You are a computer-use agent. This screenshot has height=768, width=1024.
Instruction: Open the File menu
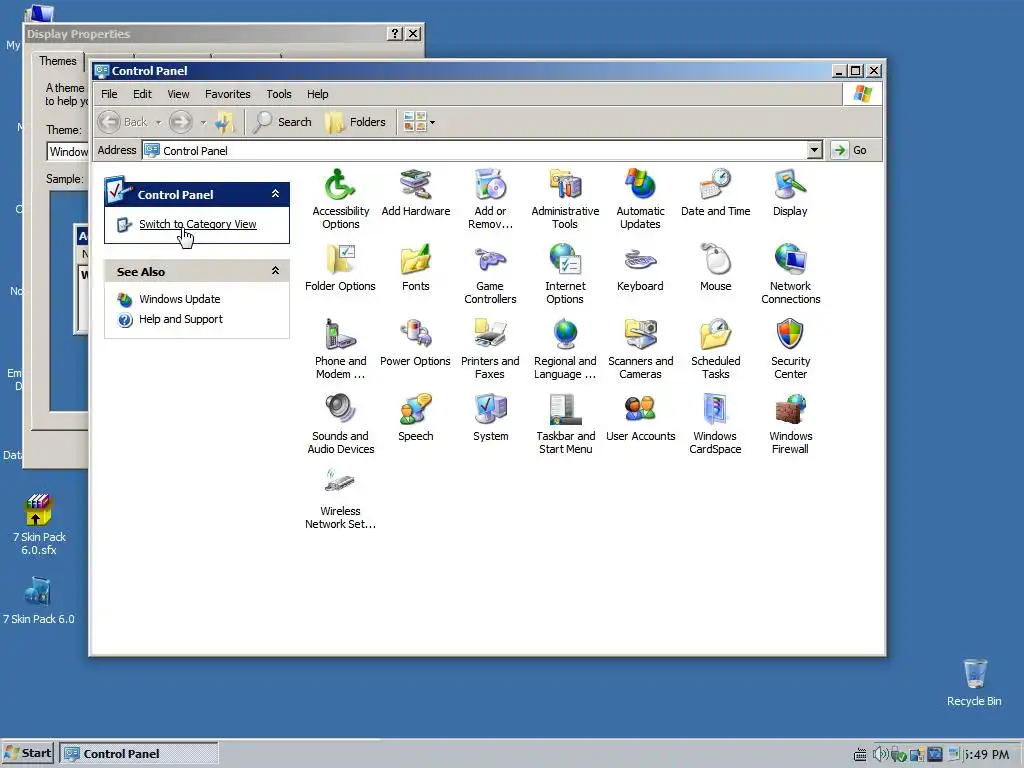click(x=109, y=94)
